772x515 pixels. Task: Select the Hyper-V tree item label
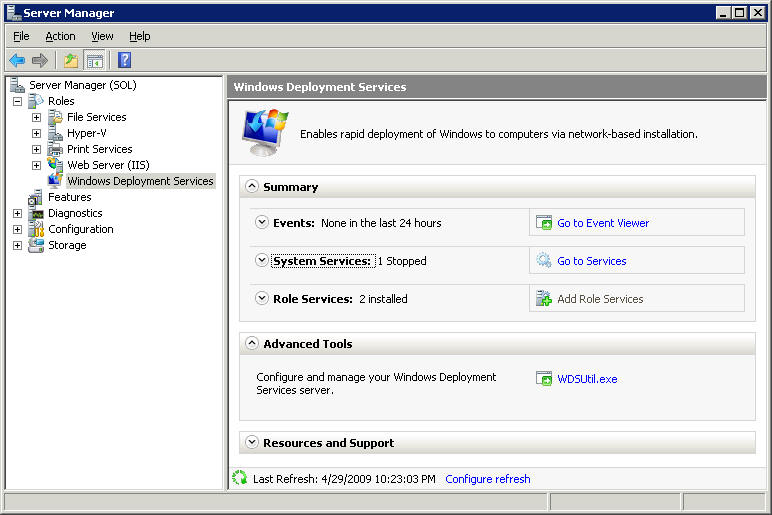[x=87, y=133]
